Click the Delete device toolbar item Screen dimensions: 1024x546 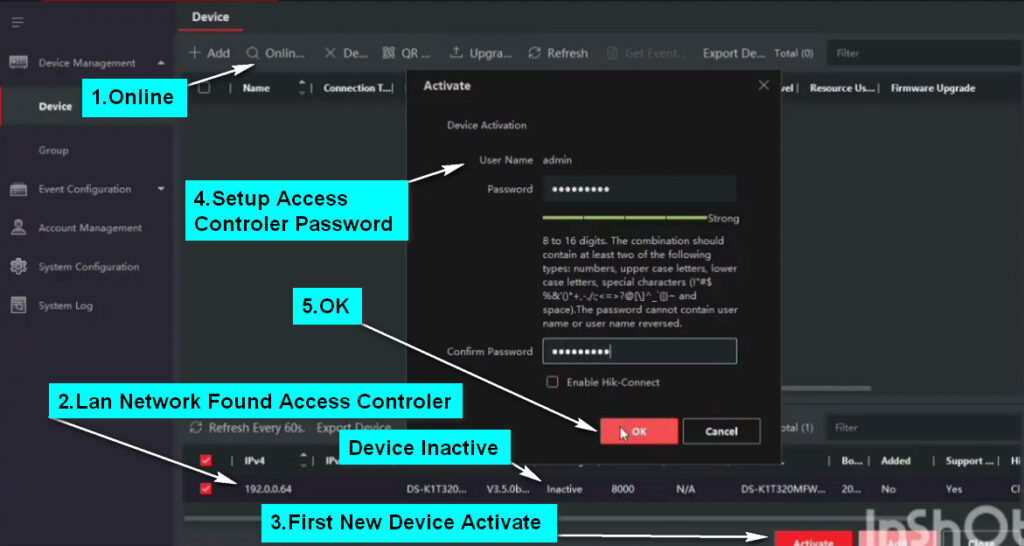[347, 54]
